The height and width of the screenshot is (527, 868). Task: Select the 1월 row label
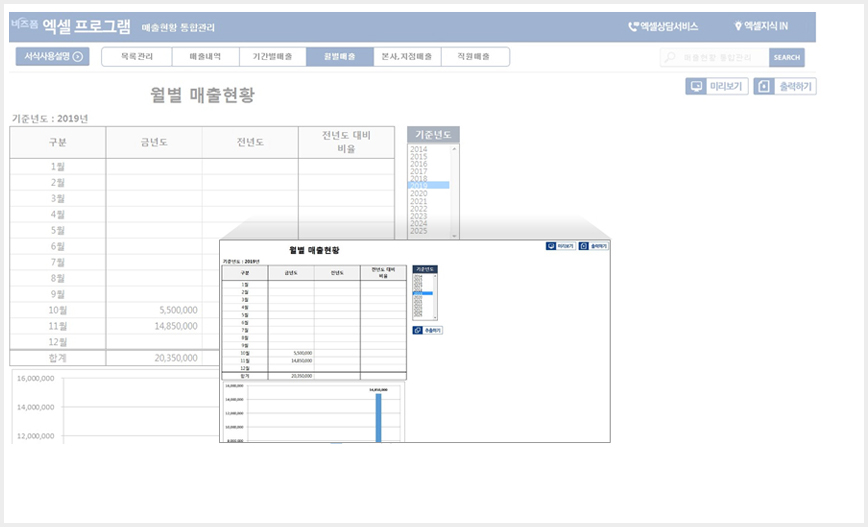click(58, 167)
